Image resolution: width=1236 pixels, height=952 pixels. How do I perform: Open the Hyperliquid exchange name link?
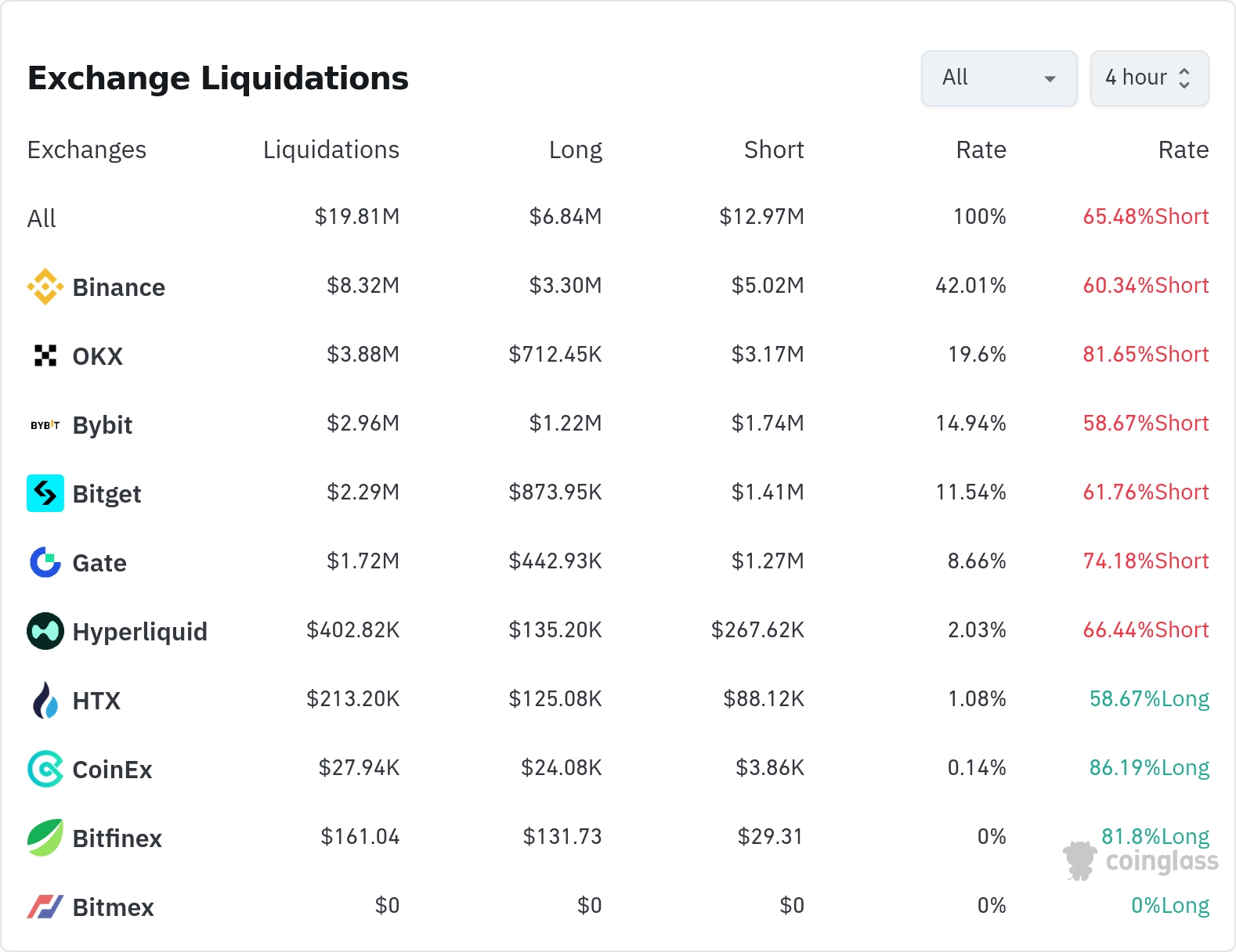(x=139, y=632)
